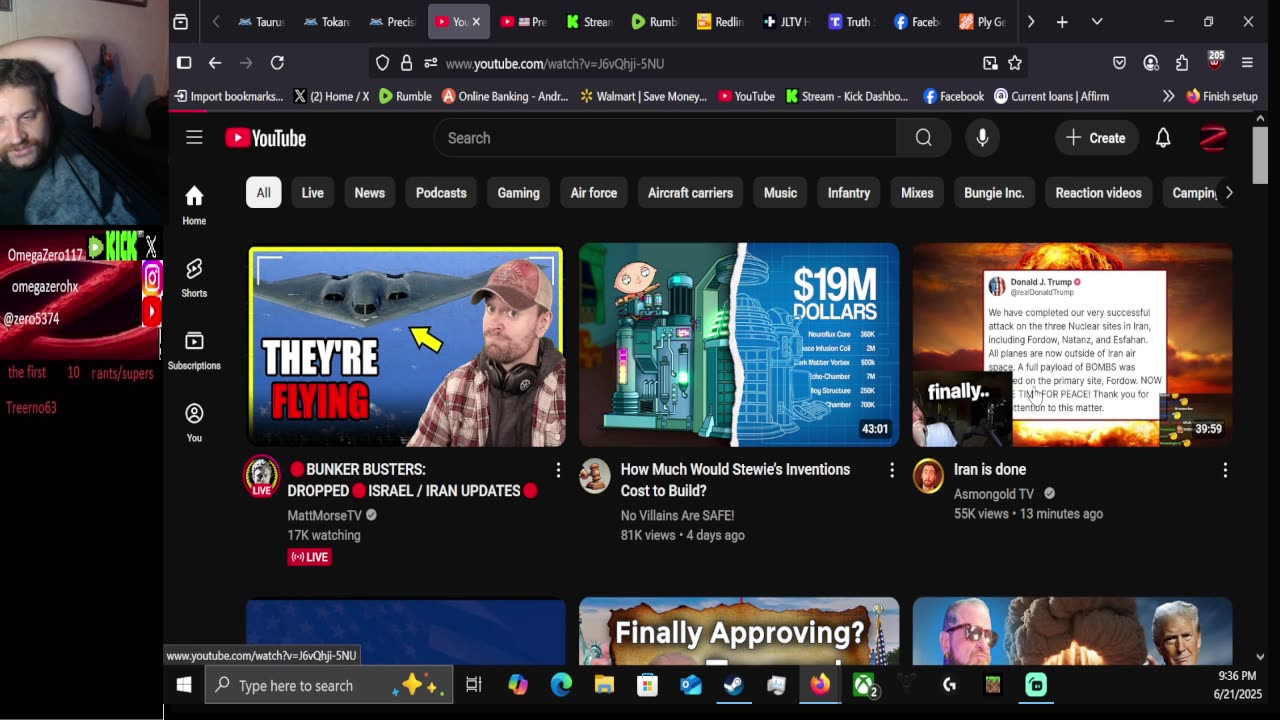
Task: Switch to the Ply Gem browser tab
Action: coord(981,22)
